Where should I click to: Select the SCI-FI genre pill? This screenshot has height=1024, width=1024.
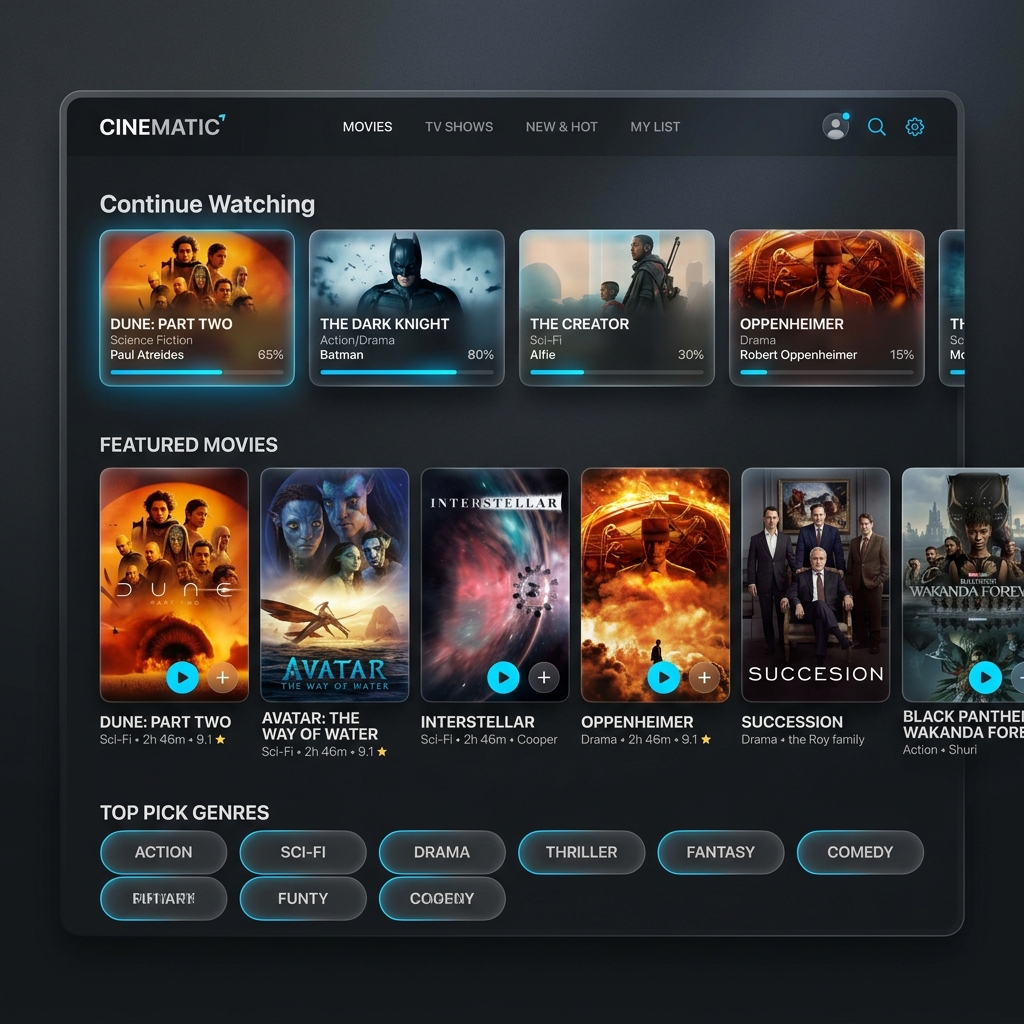click(x=302, y=852)
